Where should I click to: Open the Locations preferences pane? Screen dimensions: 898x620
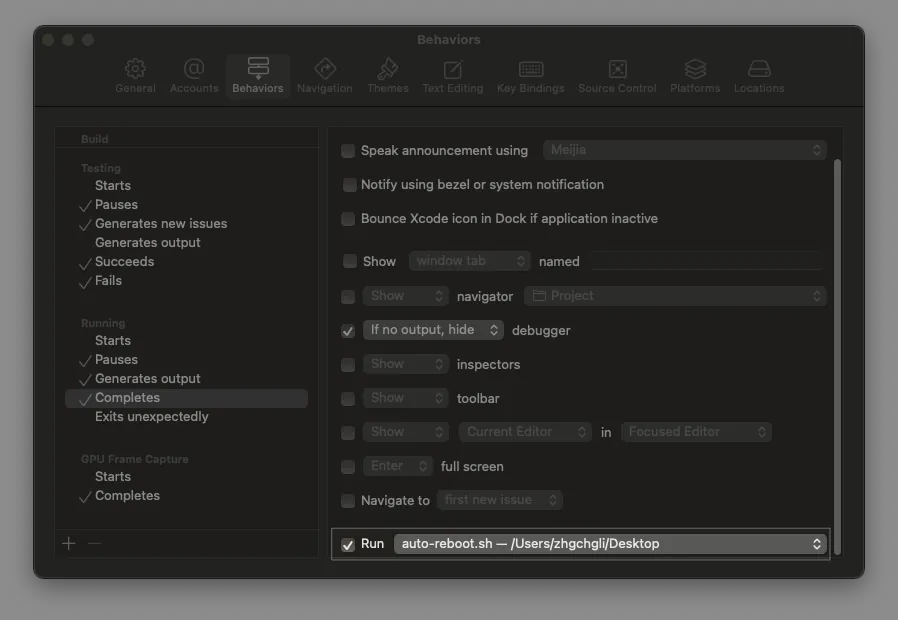(x=759, y=76)
